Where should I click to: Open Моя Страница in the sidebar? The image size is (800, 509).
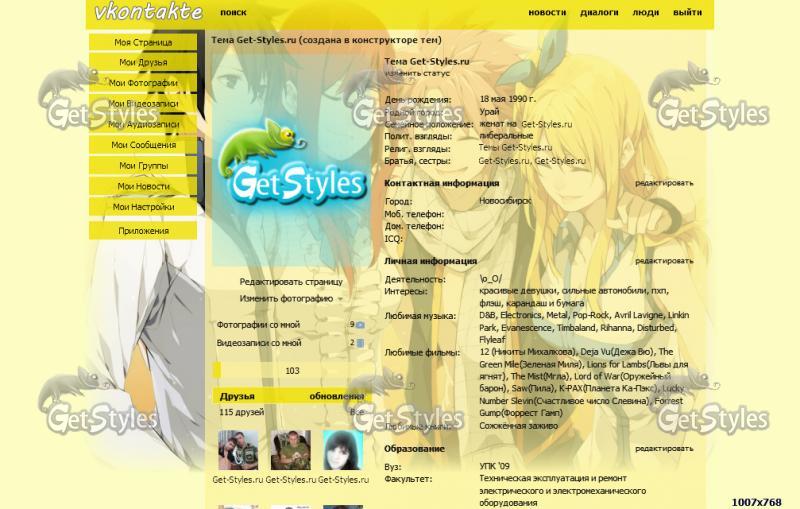click(x=143, y=42)
